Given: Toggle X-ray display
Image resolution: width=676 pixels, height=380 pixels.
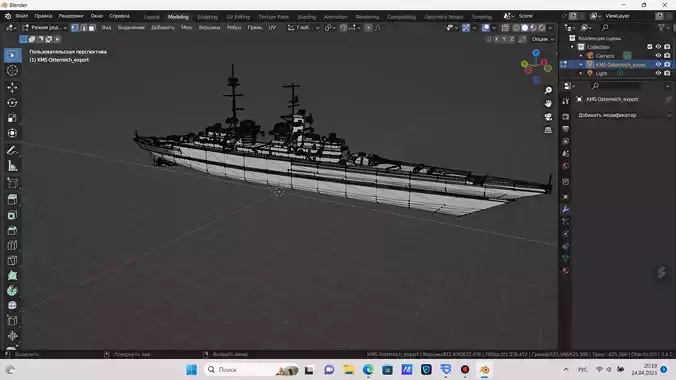Looking at the screenshot, I should pos(505,28).
